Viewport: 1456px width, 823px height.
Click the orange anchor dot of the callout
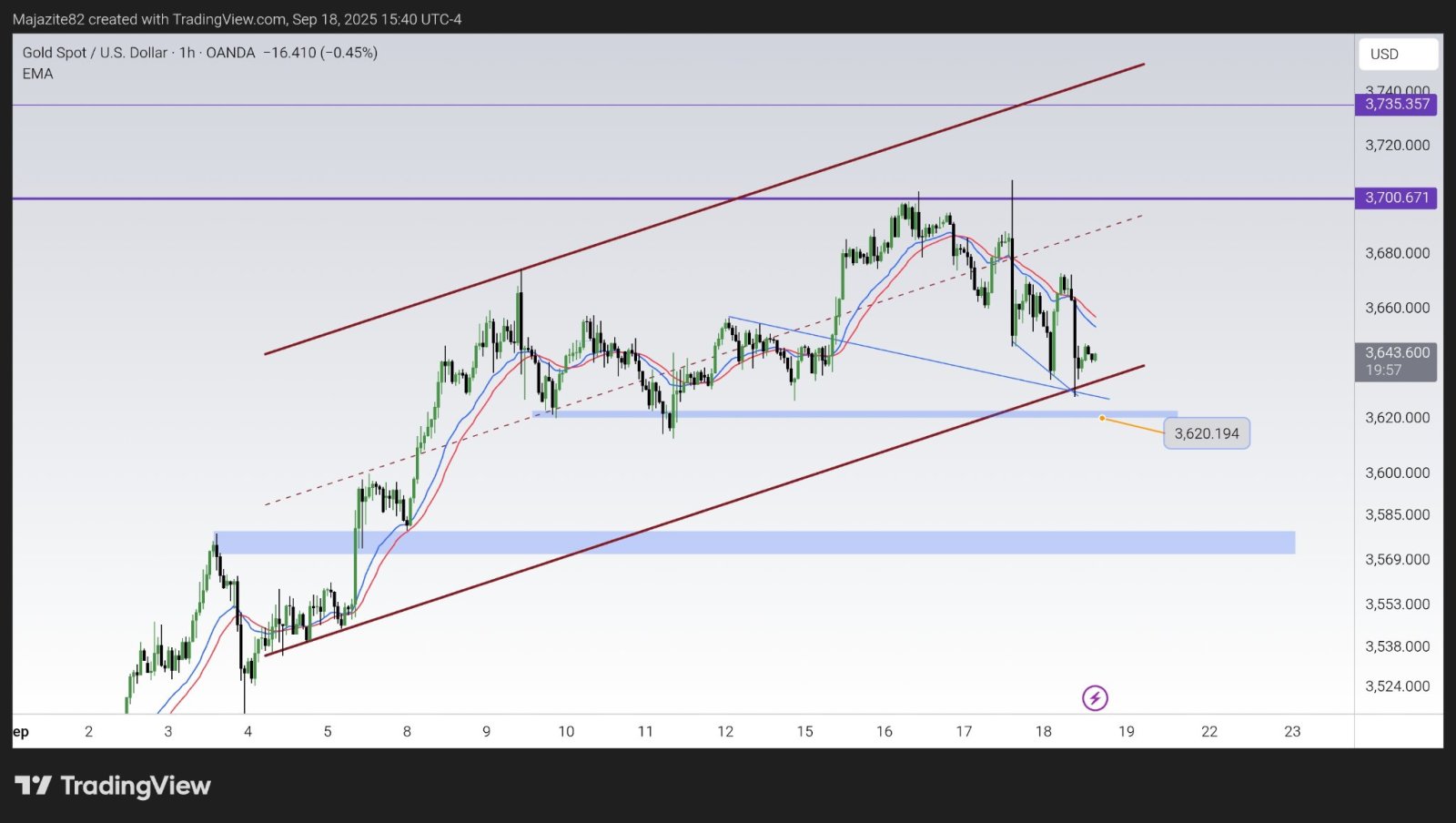click(1102, 418)
